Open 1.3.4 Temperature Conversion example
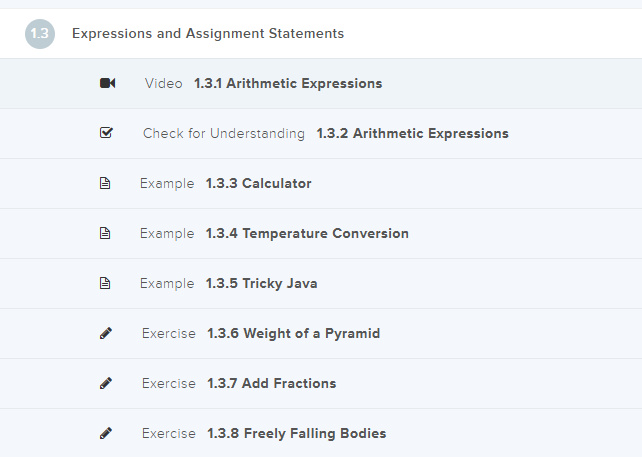642x457 pixels. tap(307, 234)
